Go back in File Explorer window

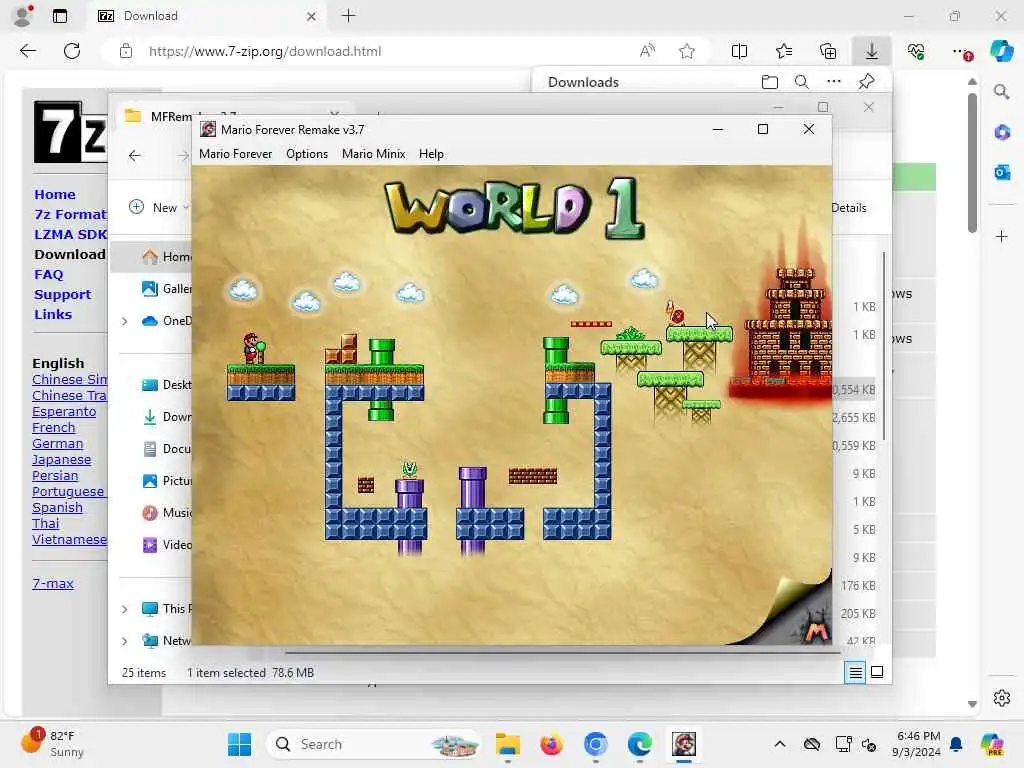[x=135, y=155]
